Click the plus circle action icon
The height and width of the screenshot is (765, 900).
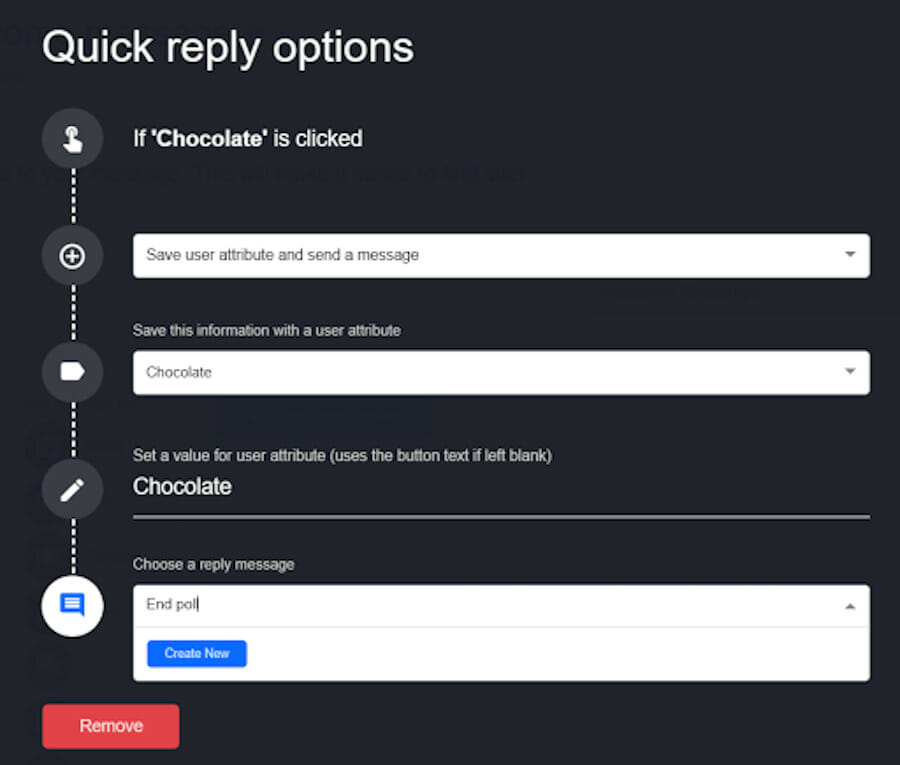point(72,256)
